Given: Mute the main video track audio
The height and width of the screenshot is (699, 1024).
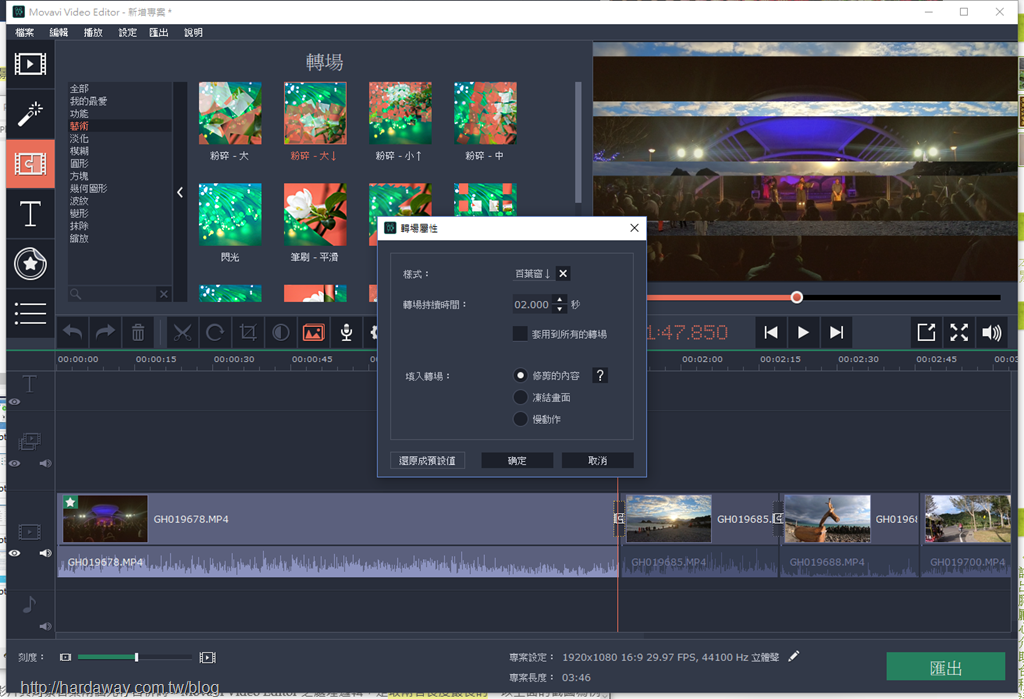Looking at the screenshot, I should 45,553.
